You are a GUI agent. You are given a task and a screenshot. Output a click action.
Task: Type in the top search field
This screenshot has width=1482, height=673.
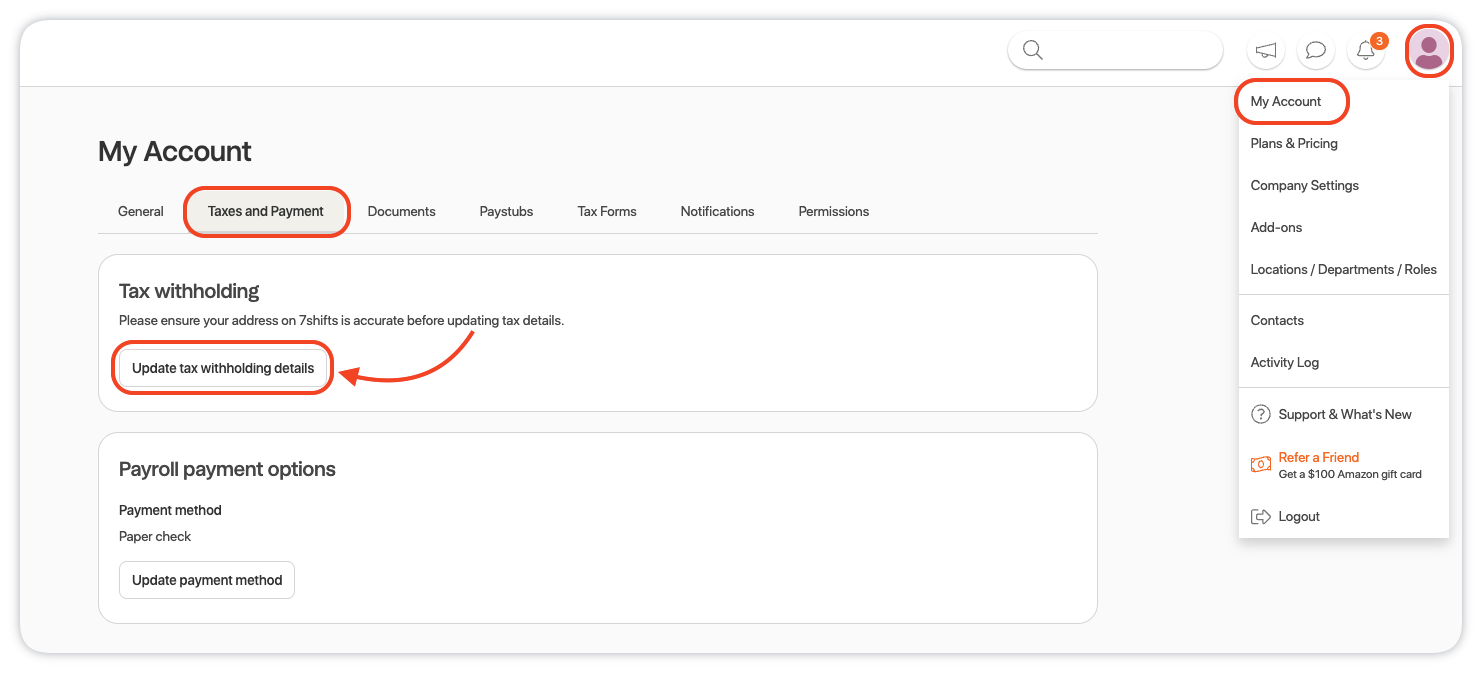click(1130, 50)
